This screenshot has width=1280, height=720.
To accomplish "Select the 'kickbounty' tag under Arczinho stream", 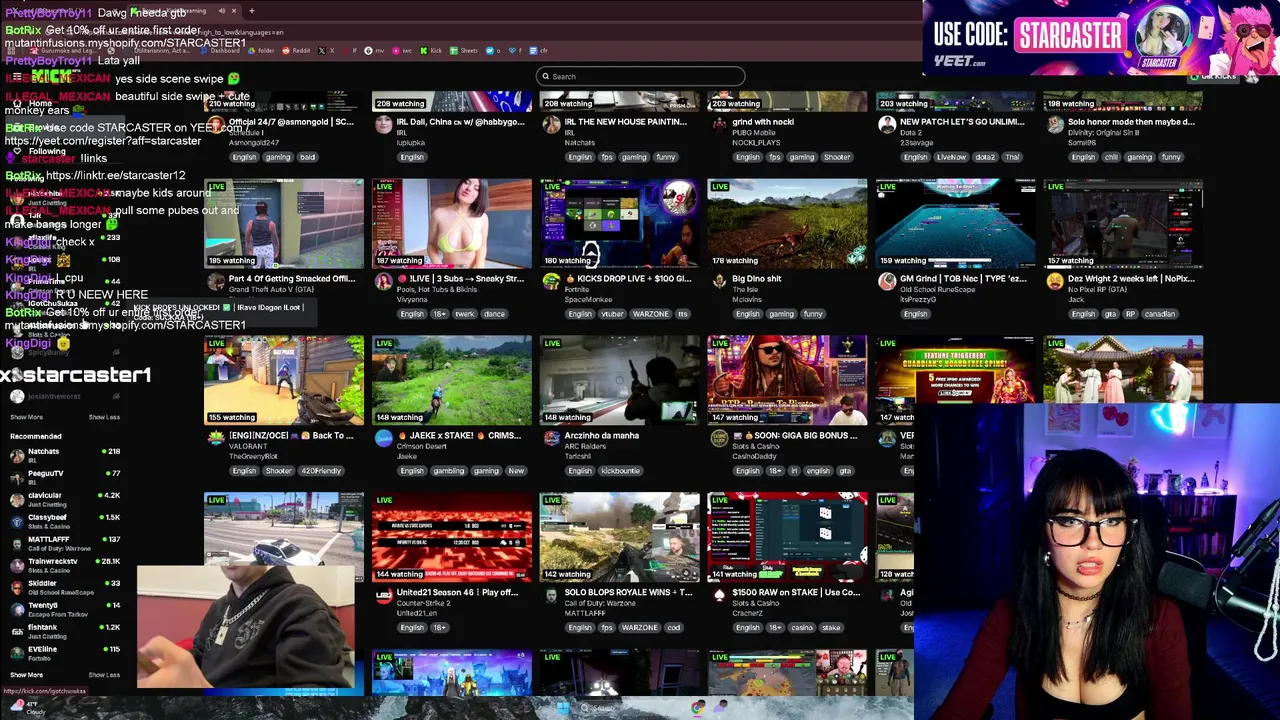I will pos(621,471).
